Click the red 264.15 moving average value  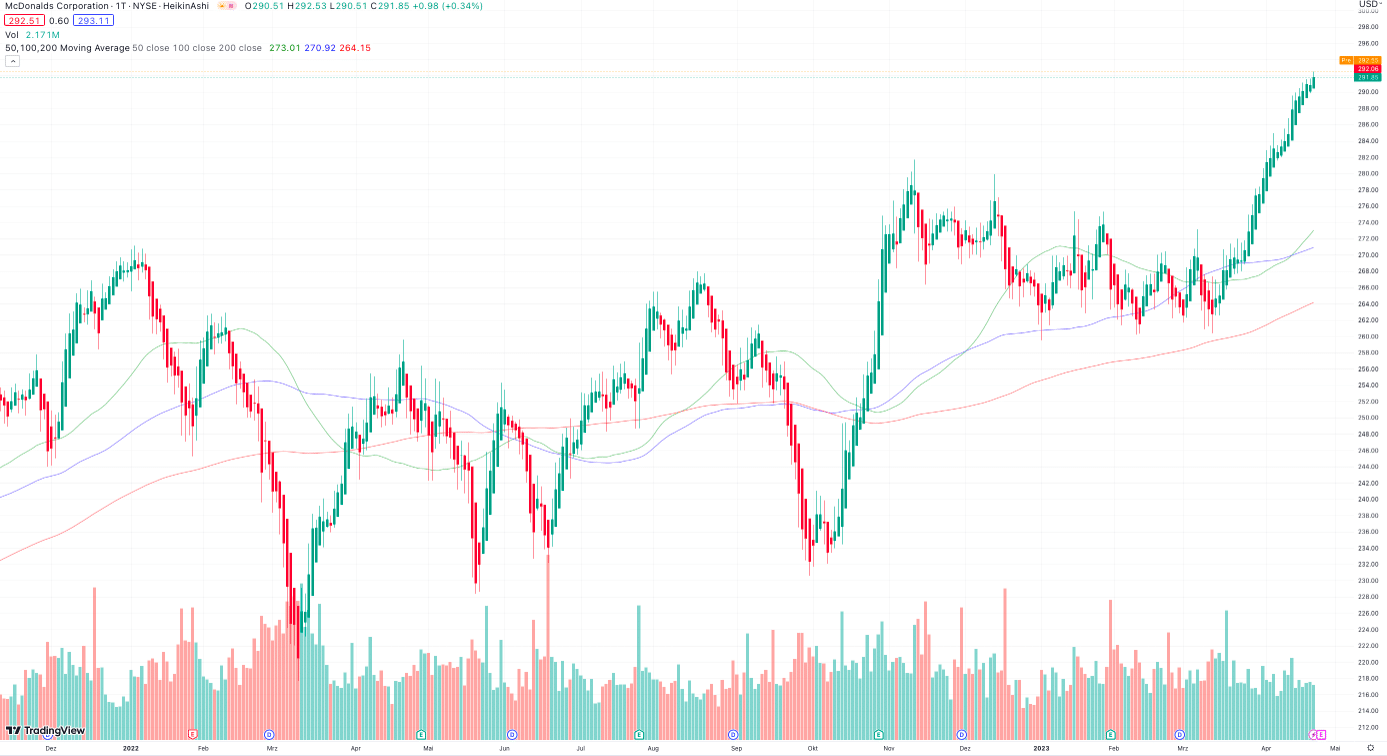pos(356,47)
